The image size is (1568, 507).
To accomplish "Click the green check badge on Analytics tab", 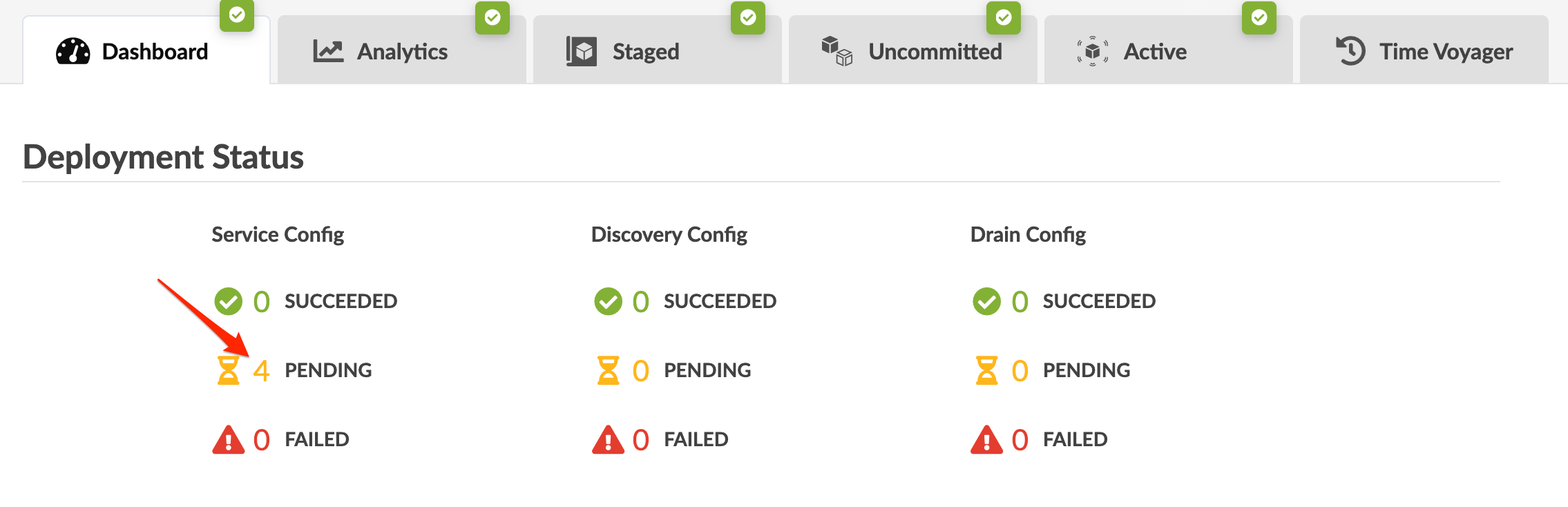I will pos(493,17).
